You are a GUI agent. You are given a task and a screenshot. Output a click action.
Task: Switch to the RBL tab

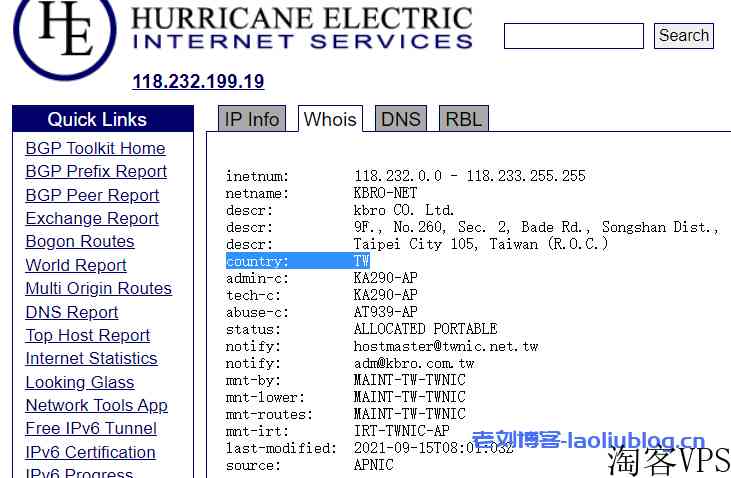(x=463, y=119)
